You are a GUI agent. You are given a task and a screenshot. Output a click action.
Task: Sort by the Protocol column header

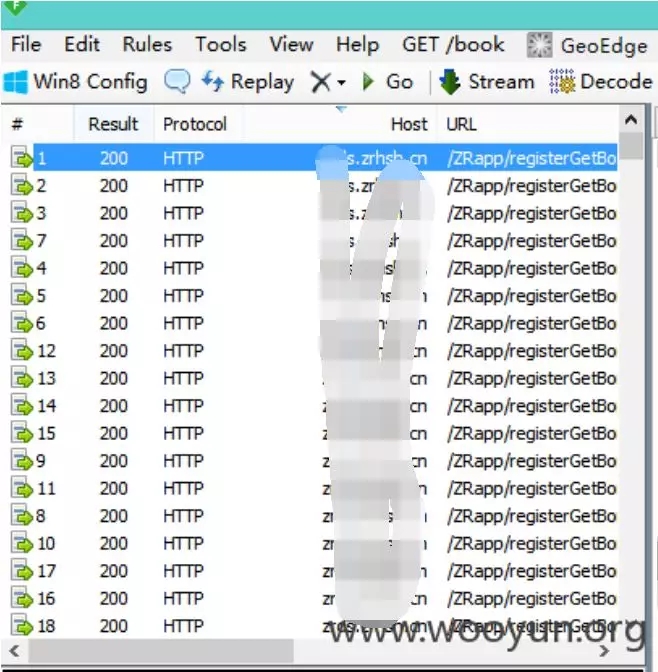point(195,124)
